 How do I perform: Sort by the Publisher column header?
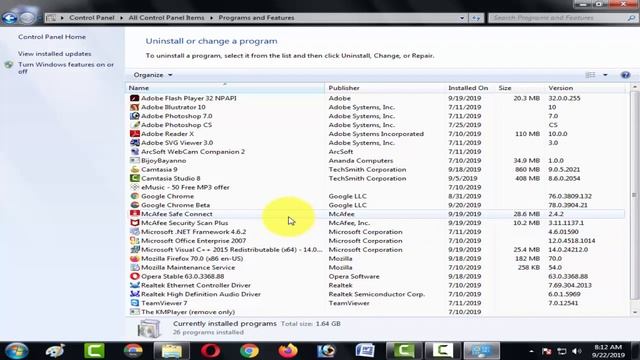click(385, 88)
